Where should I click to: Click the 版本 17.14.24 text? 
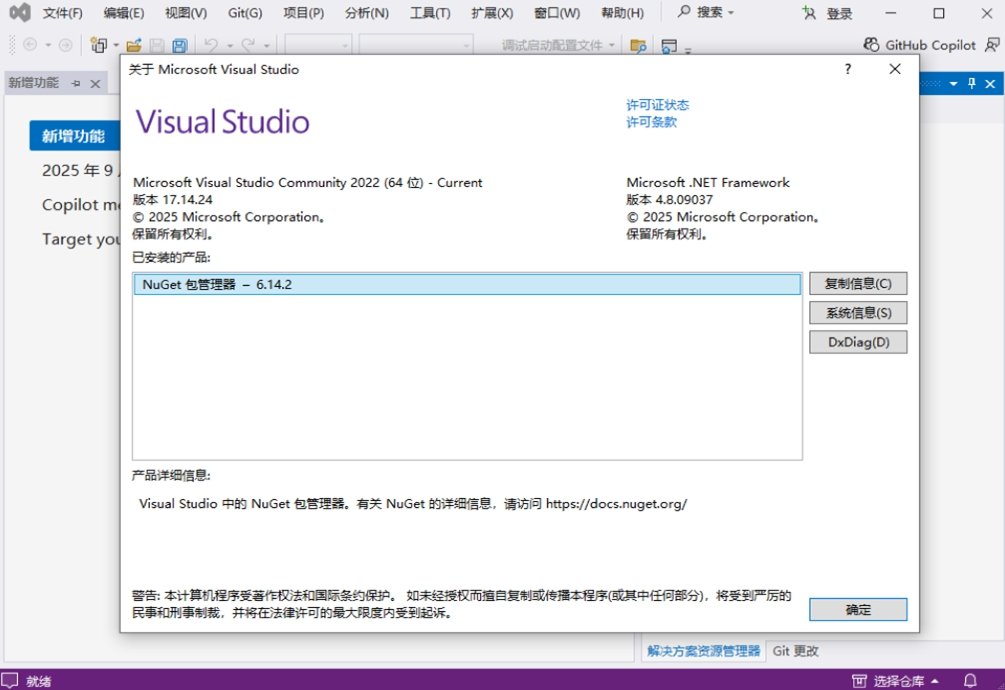pos(172,199)
